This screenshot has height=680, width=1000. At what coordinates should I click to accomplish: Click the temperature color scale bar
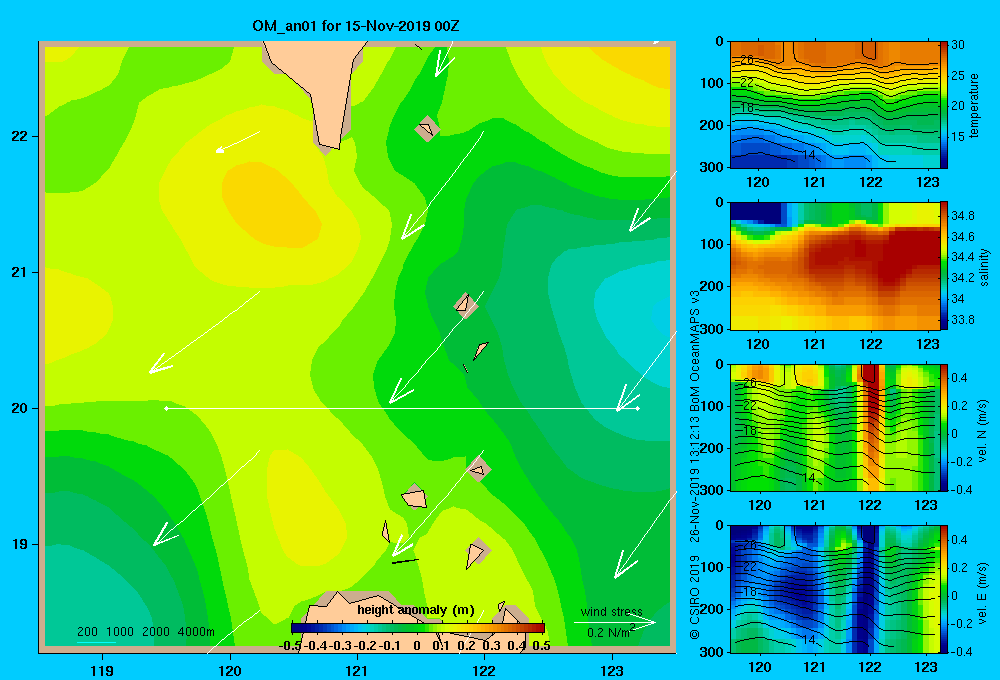pos(943,105)
